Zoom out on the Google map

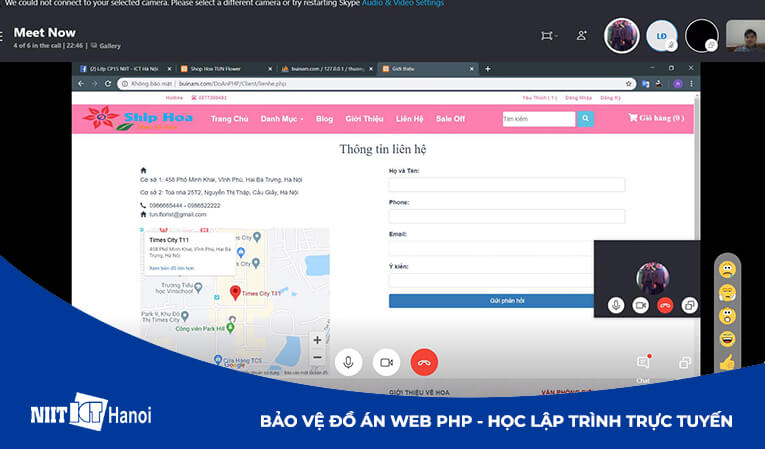point(317,357)
